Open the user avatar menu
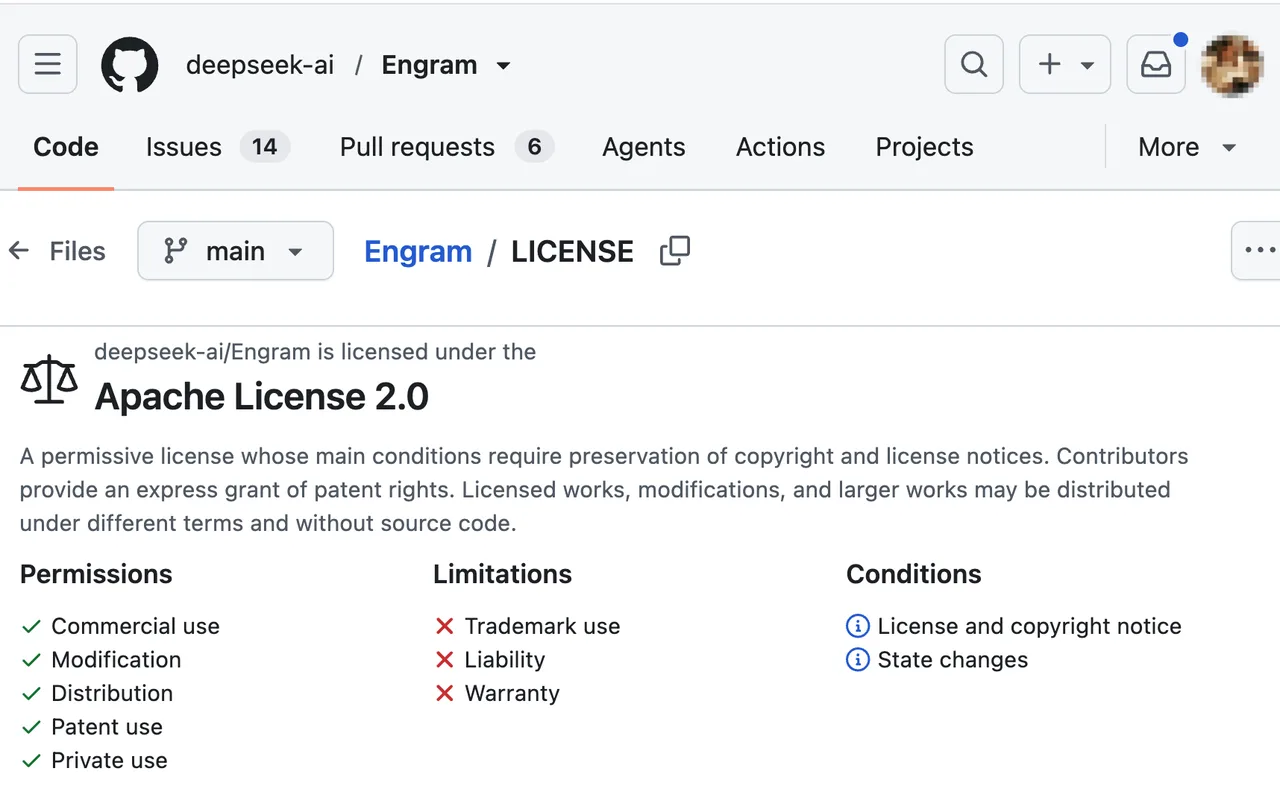Viewport: 1280px width, 789px height. tap(1232, 65)
